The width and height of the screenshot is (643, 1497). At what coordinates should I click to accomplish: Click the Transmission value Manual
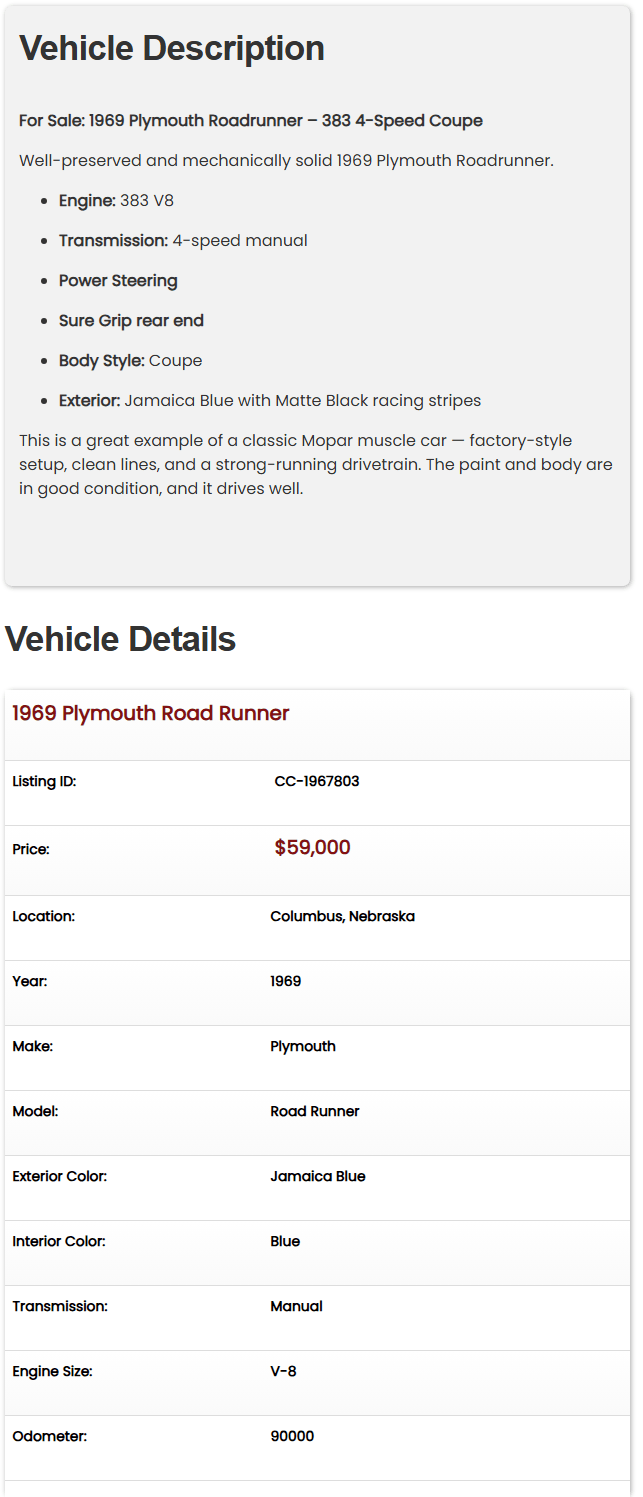click(x=296, y=1306)
